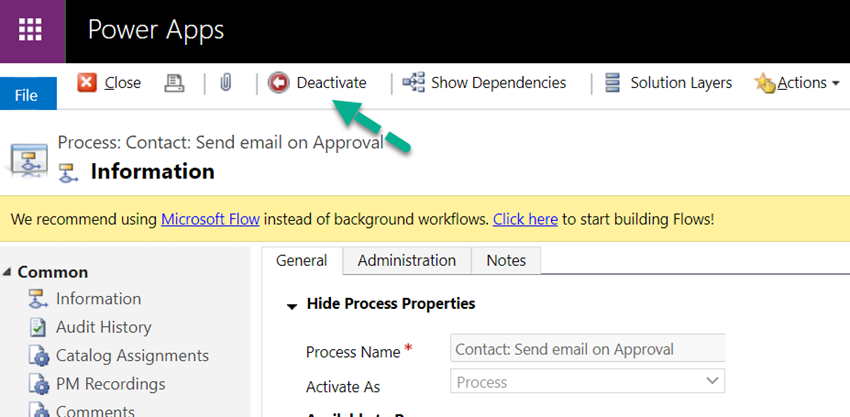Show Dependencies for this process

click(498, 83)
